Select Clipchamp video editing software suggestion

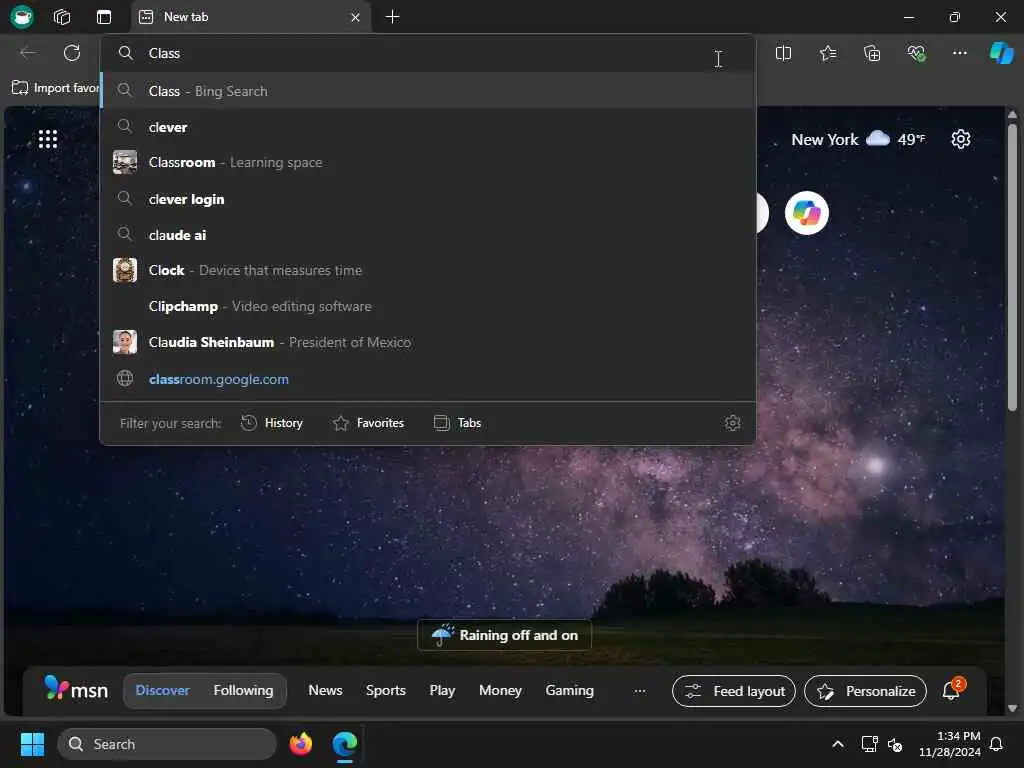428,306
